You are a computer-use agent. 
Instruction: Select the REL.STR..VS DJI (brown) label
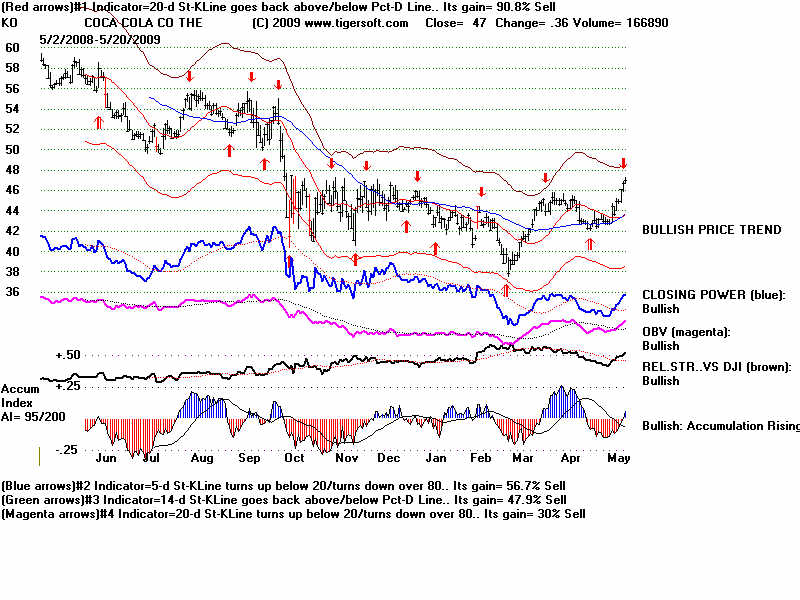tap(715, 367)
